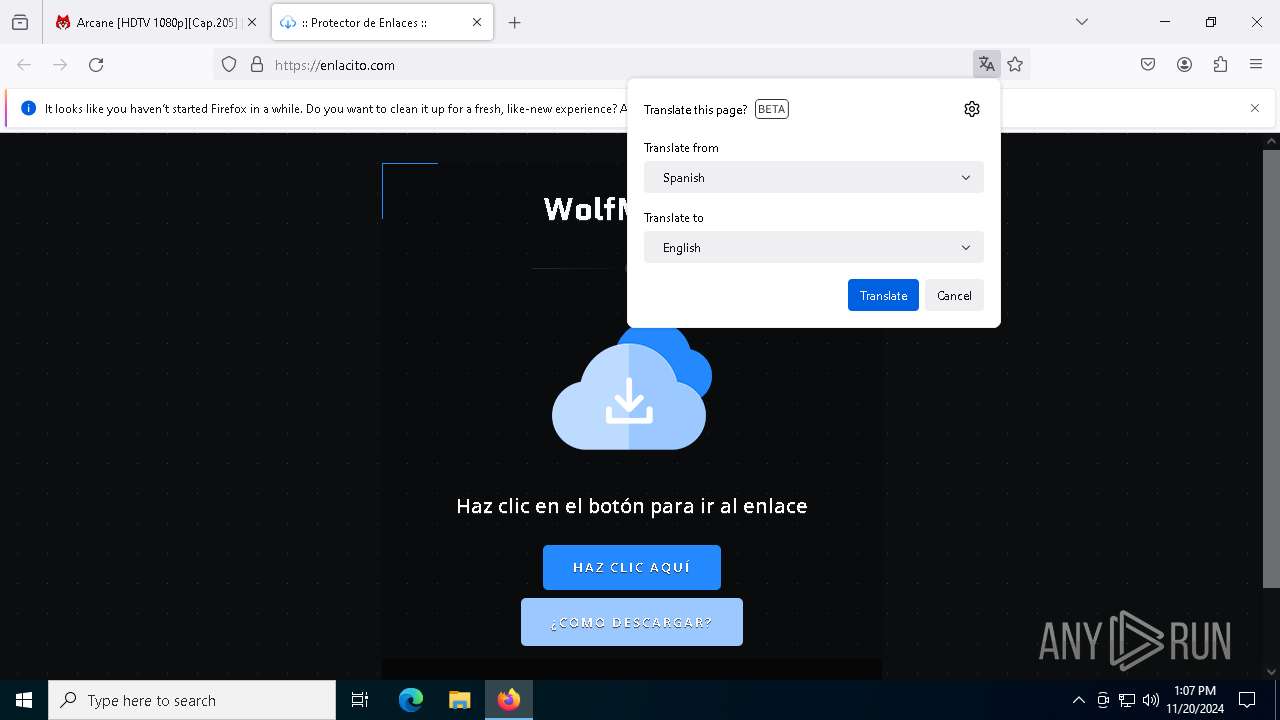The height and width of the screenshot is (720, 1280).
Task: Open tracking protection shield icon
Action: (x=229, y=65)
